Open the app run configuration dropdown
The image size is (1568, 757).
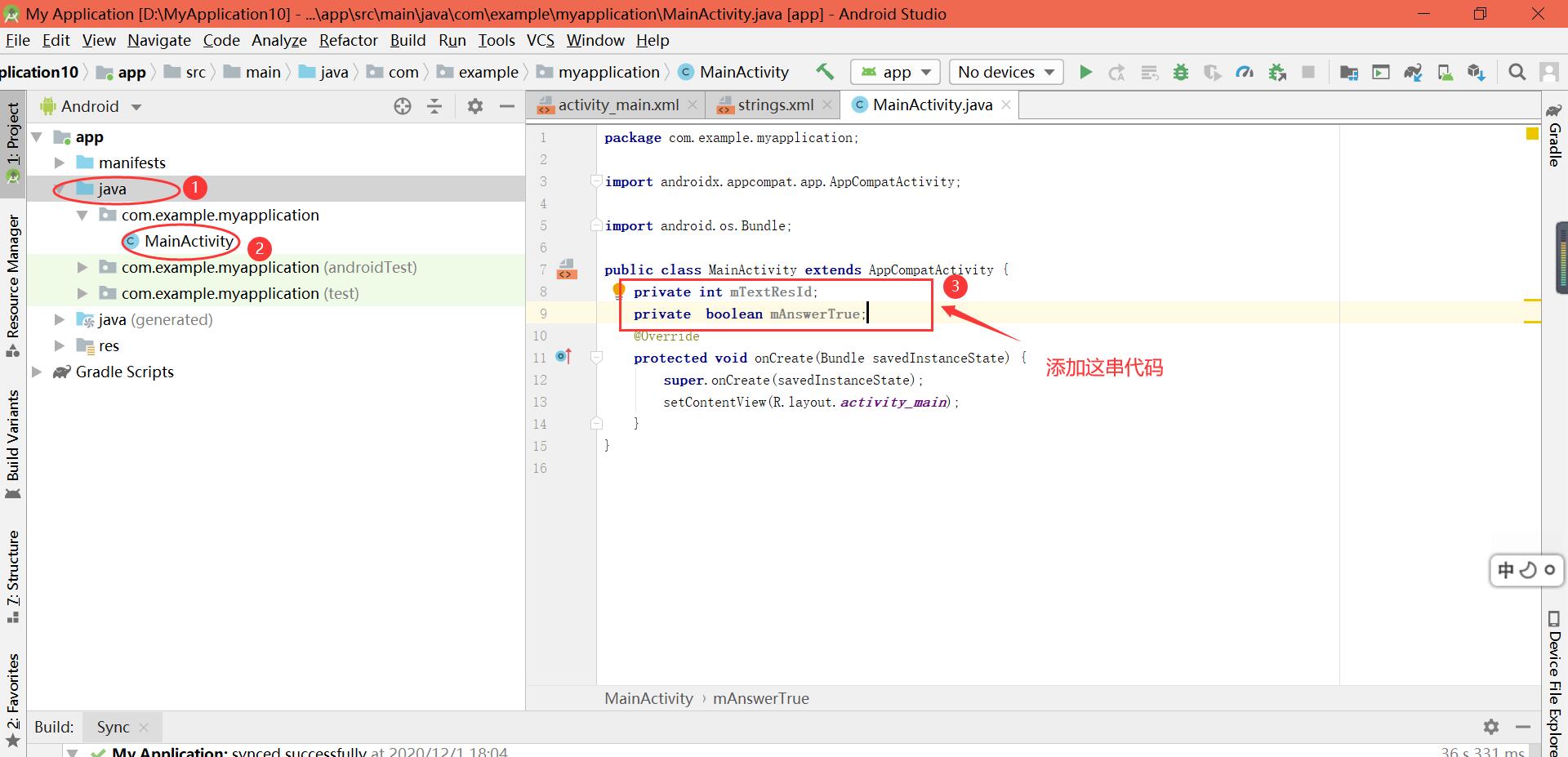[895, 72]
